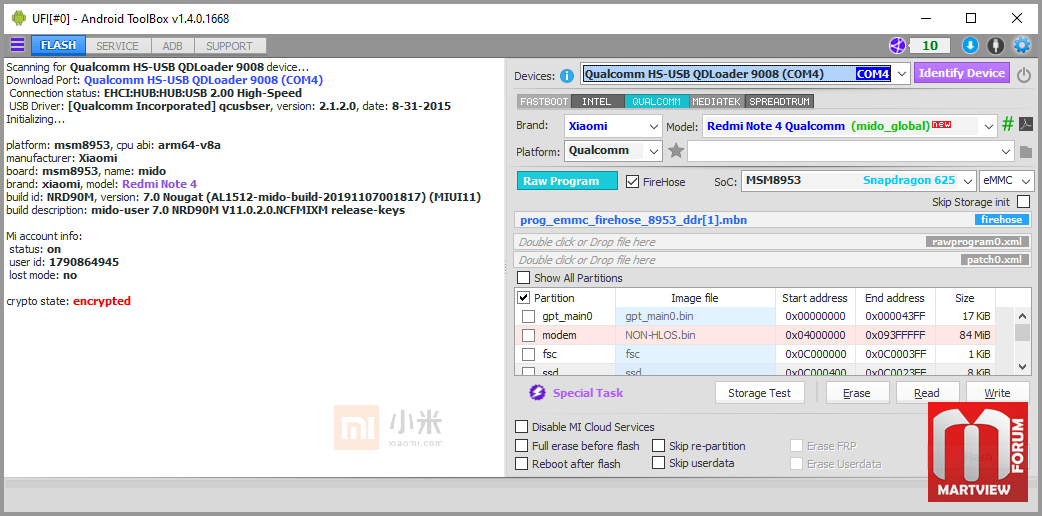
Task: Expand the Devices COM port dropdown
Action: coord(901,74)
